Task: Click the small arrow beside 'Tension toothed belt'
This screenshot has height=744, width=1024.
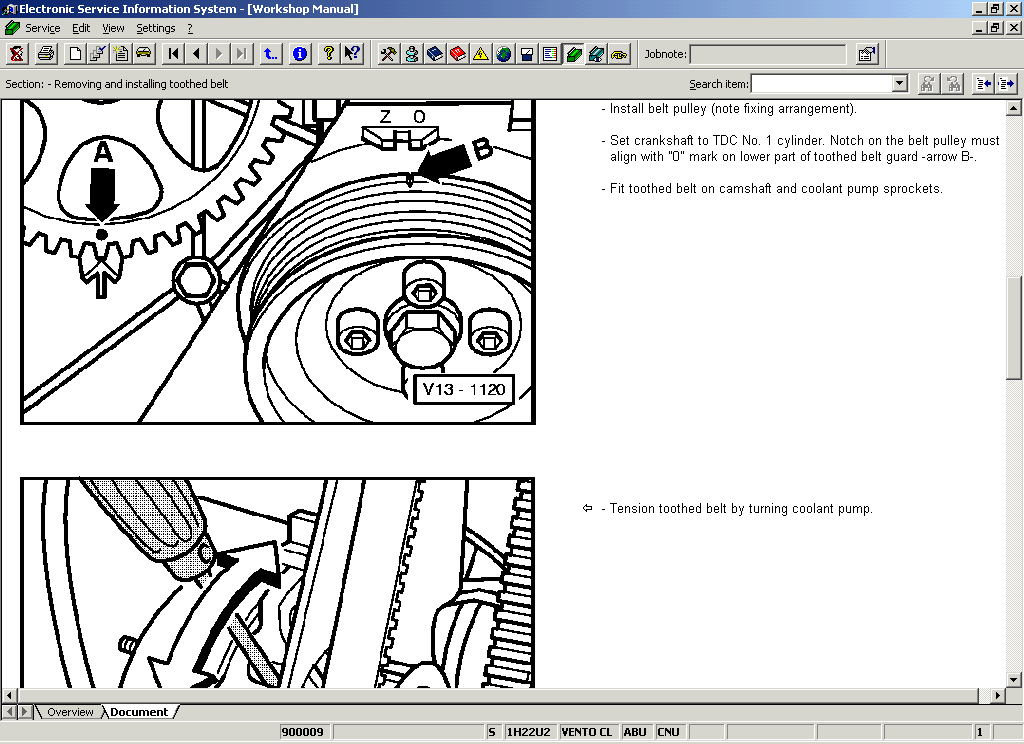Action: click(588, 508)
